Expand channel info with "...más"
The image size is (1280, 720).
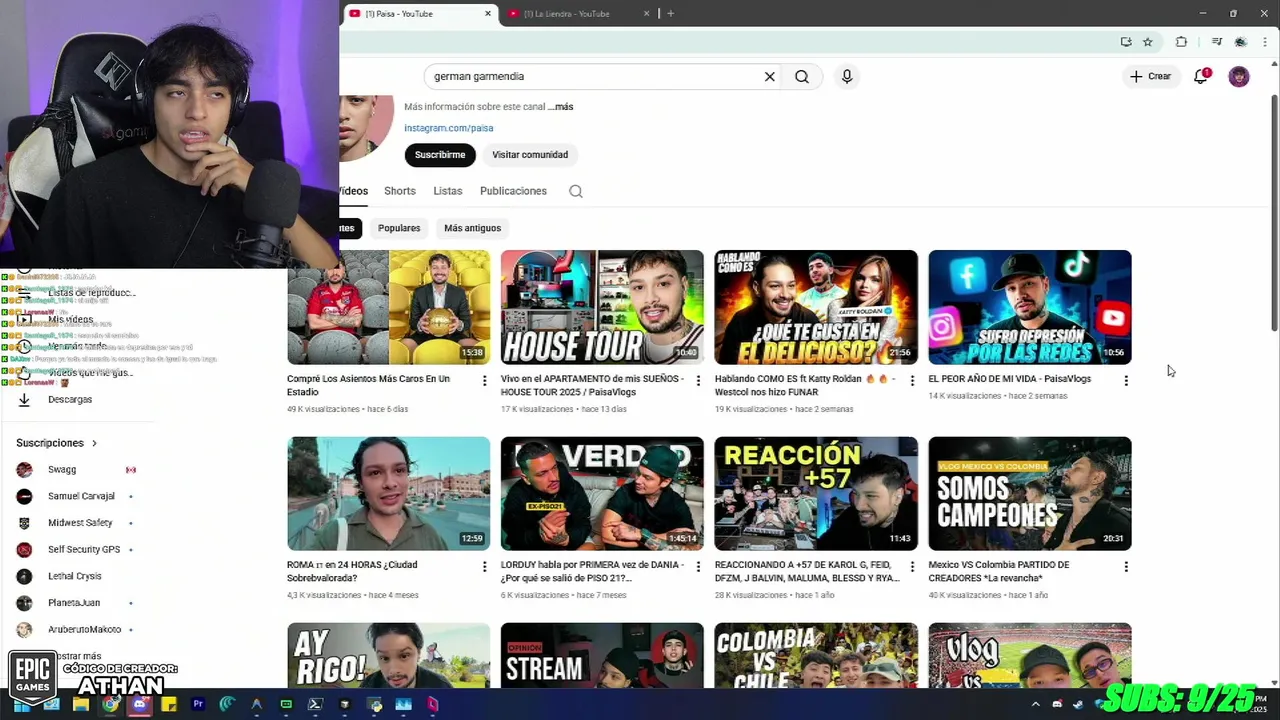(x=560, y=107)
